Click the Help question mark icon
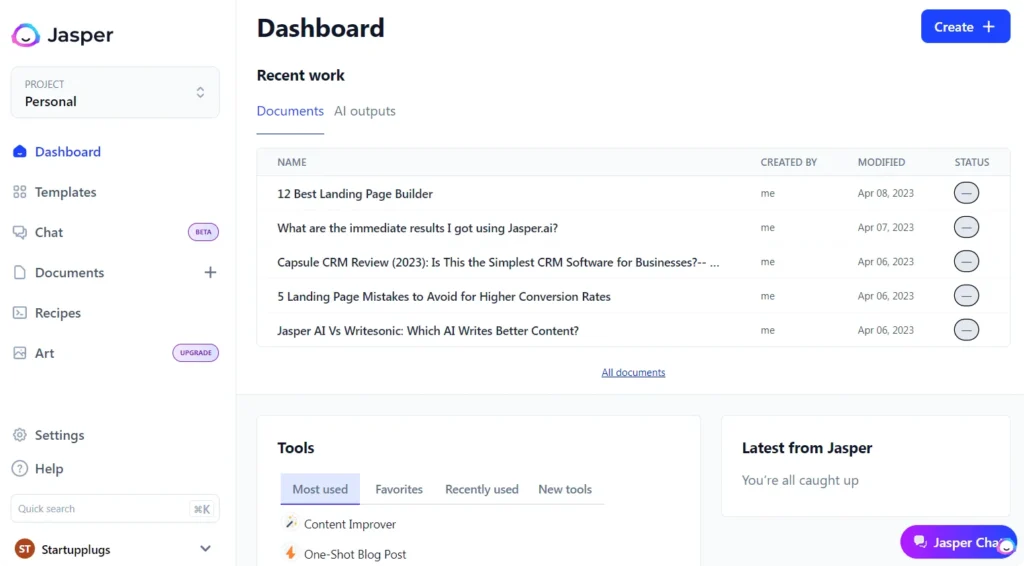This screenshot has width=1024, height=566. 19,469
